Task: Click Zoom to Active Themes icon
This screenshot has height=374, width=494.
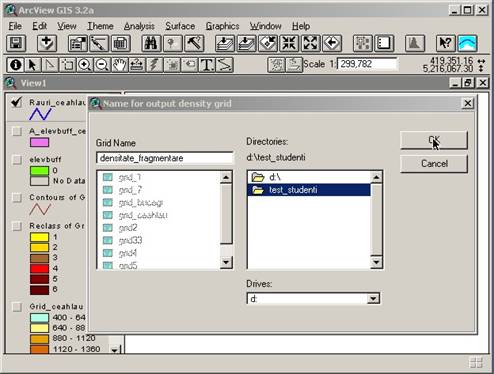Action: [246, 43]
